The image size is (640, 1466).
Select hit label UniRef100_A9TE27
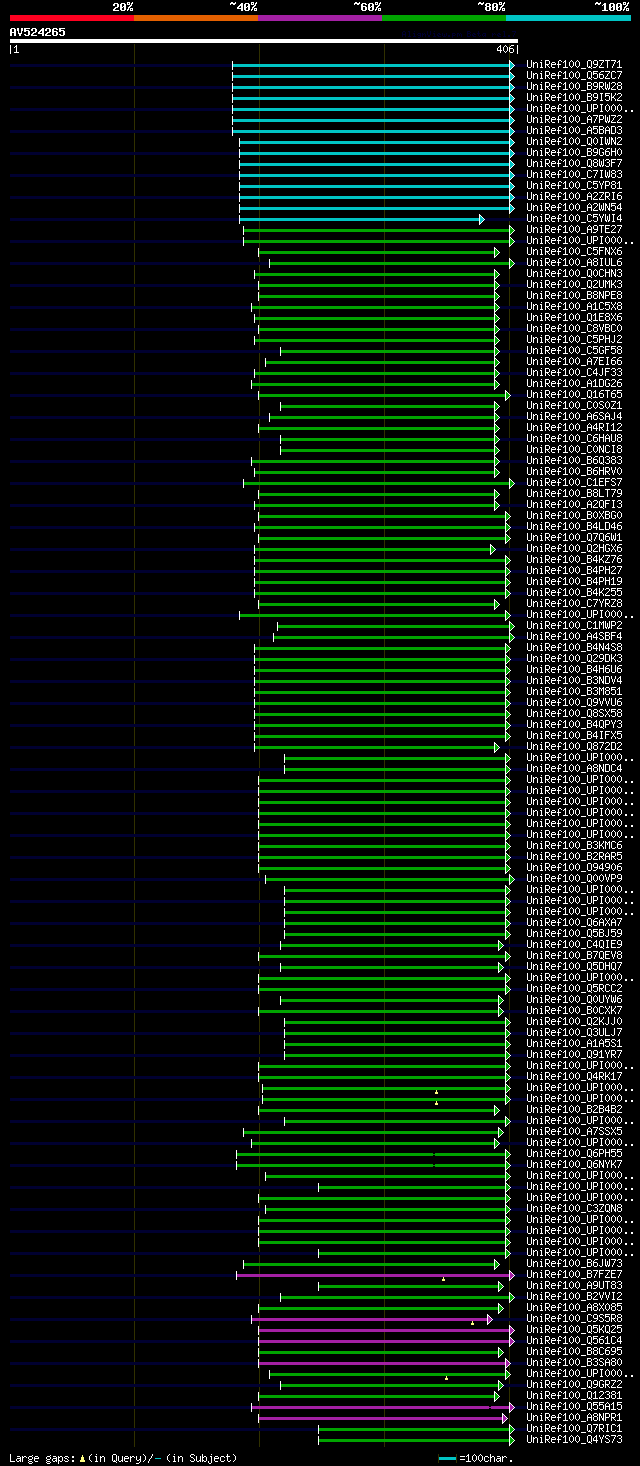click(574, 230)
